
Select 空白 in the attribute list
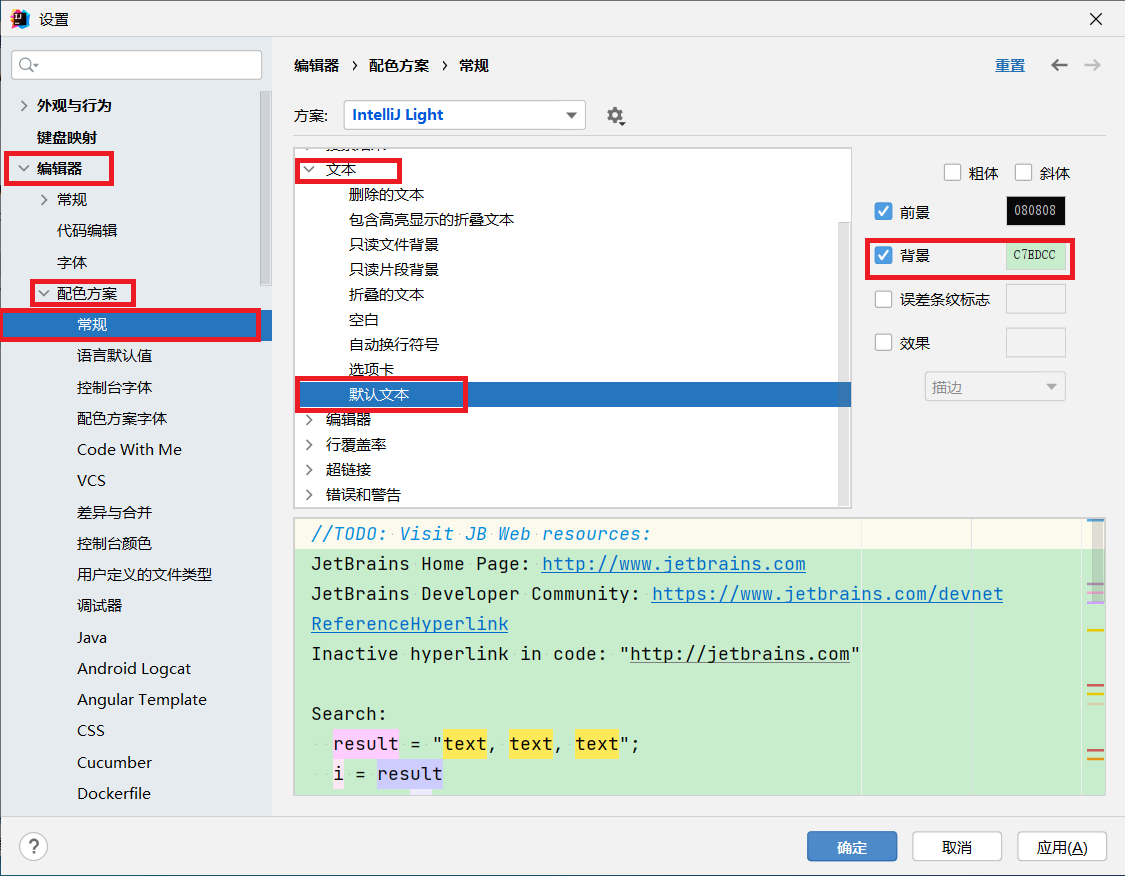pyautogui.click(x=363, y=319)
